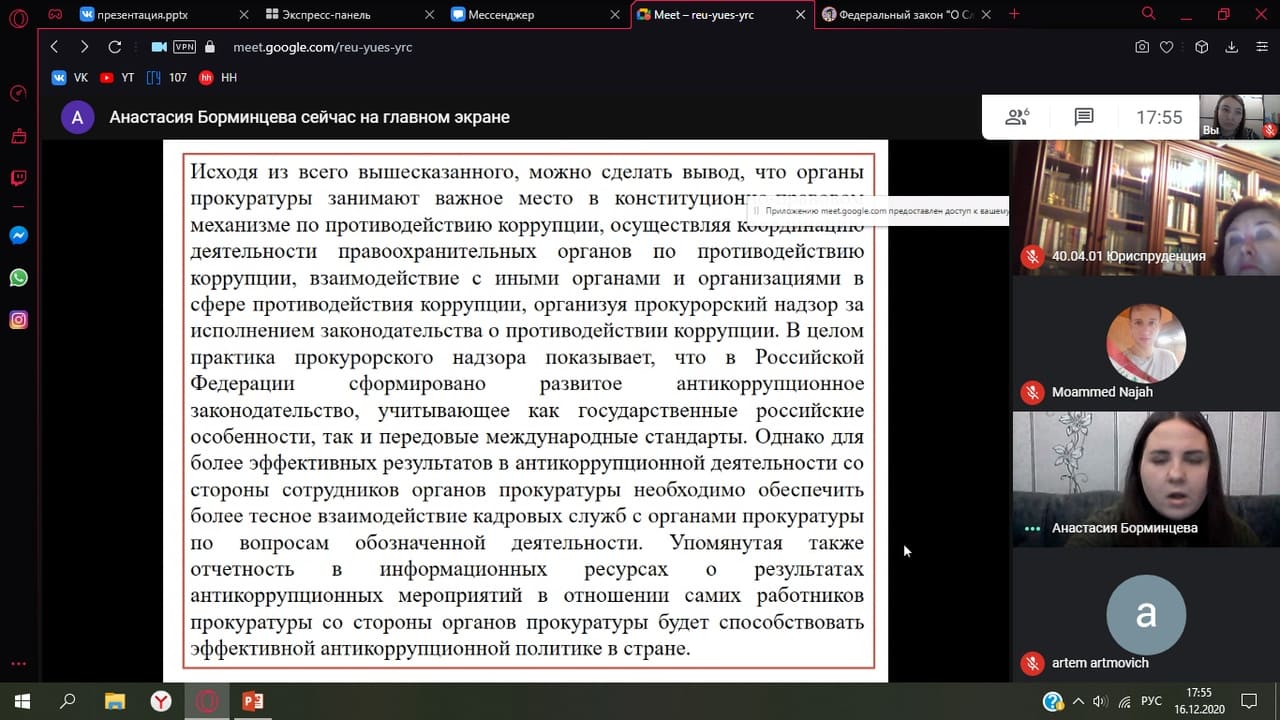Viewport: 1280px width, 720px height.
Task: Open PowerPoint from the taskbar
Action: click(x=253, y=701)
